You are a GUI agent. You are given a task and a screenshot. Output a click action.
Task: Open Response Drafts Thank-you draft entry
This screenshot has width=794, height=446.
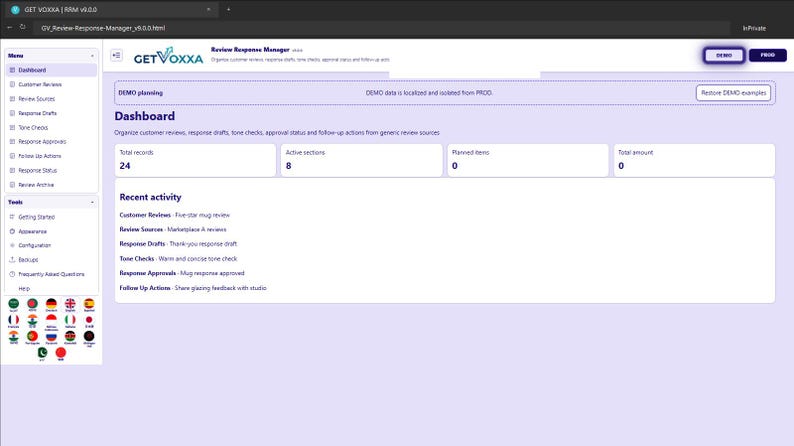click(x=178, y=244)
